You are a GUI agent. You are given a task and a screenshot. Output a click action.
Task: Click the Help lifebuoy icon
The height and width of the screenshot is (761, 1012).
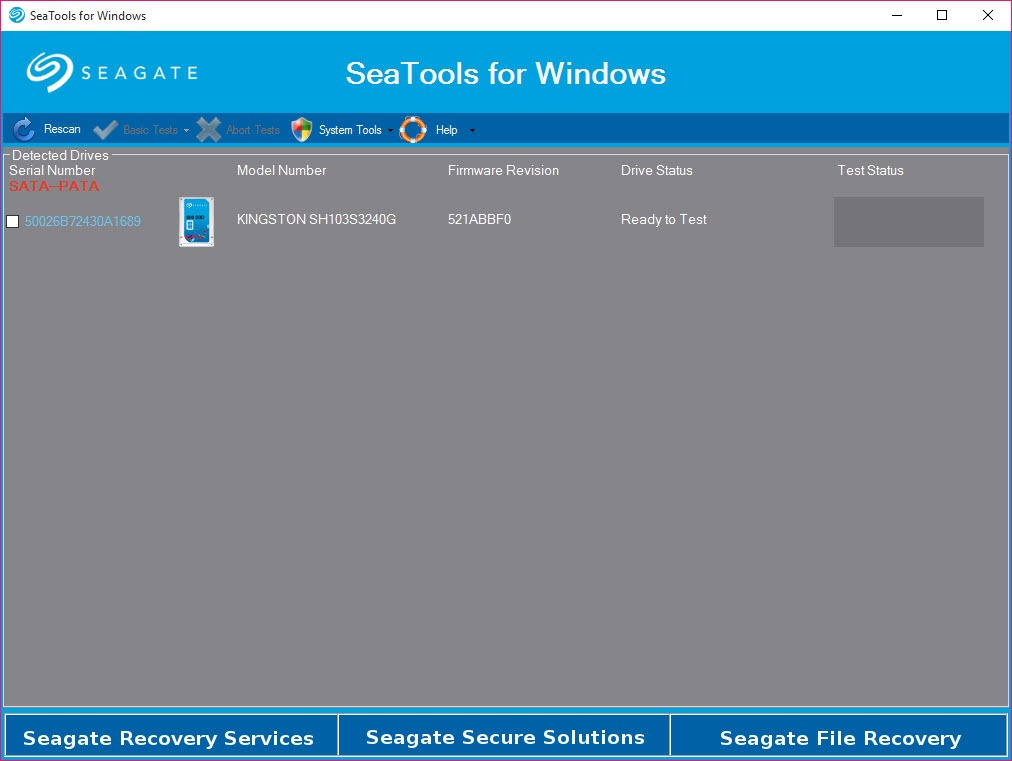click(413, 130)
